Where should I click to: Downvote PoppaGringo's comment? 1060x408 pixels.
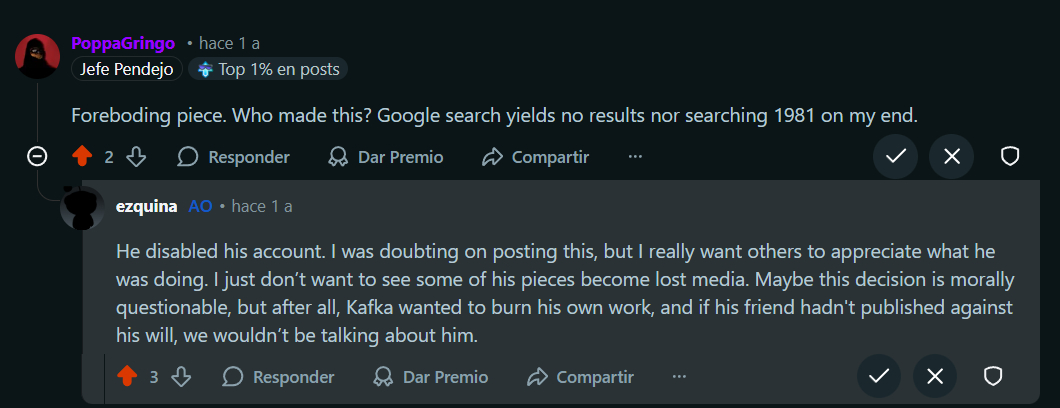pos(137,157)
